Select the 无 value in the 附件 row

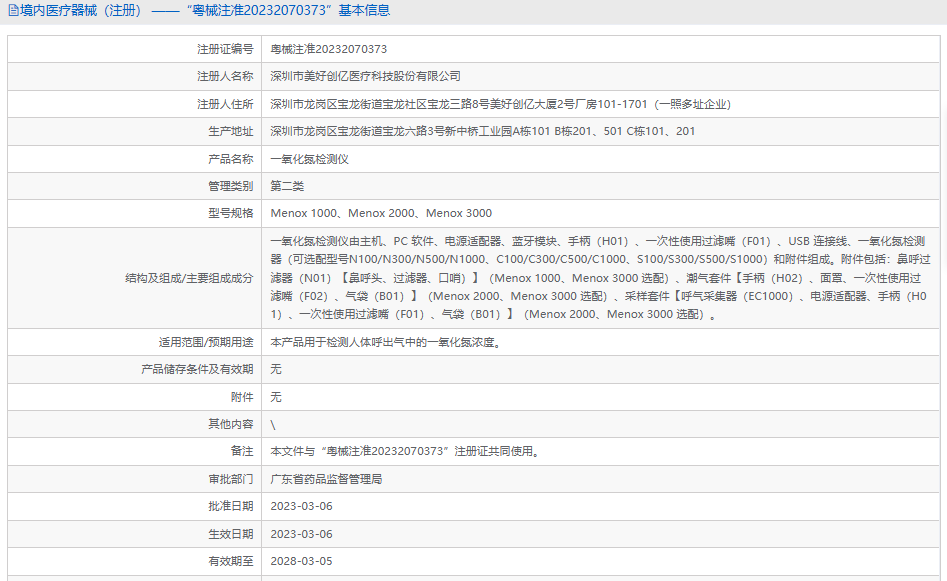[276, 397]
